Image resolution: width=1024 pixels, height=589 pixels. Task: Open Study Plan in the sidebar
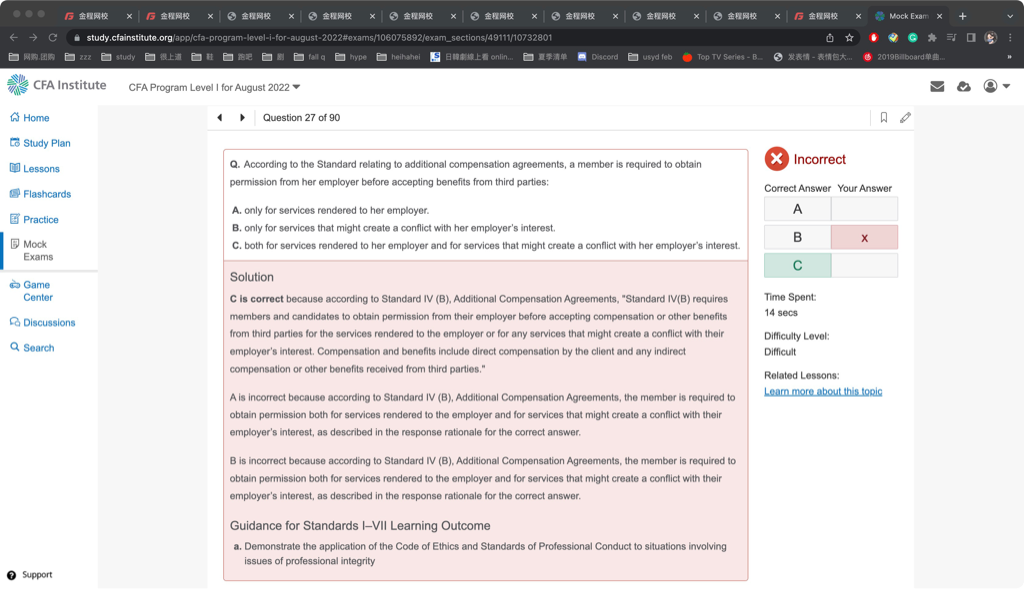(40, 143)
